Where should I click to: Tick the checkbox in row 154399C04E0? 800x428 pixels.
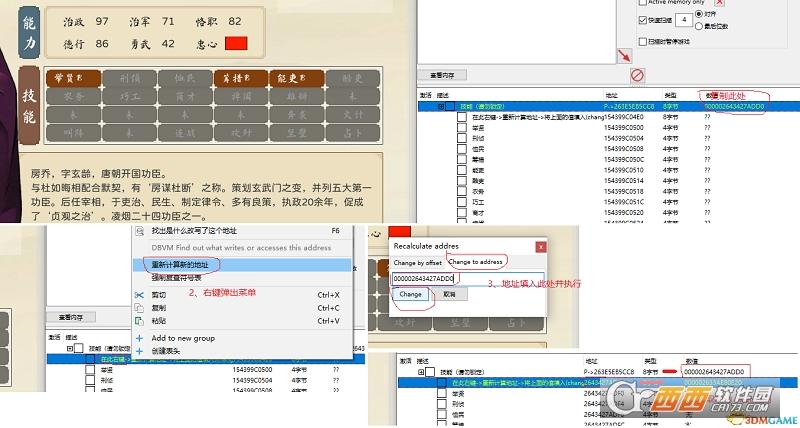pos(462,117)
